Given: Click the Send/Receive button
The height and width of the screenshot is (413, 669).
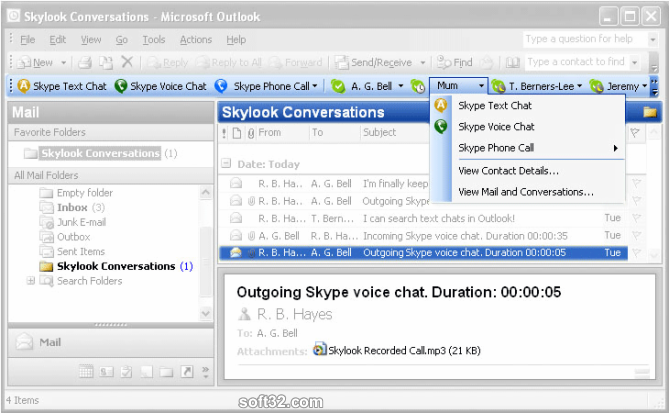Looking at the screenshot, I should [374, 63].
